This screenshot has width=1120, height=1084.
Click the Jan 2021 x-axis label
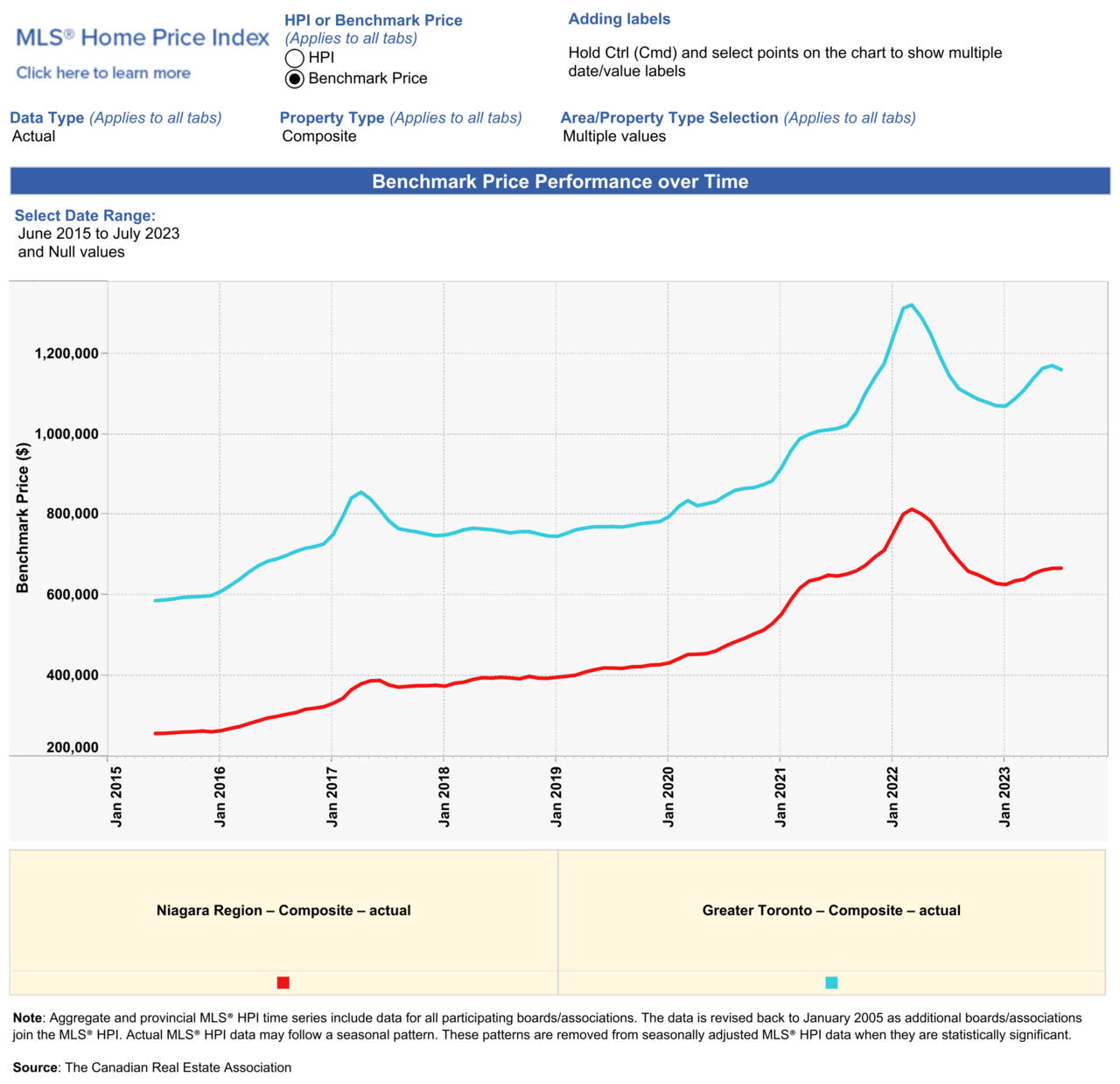click(780, 797)
